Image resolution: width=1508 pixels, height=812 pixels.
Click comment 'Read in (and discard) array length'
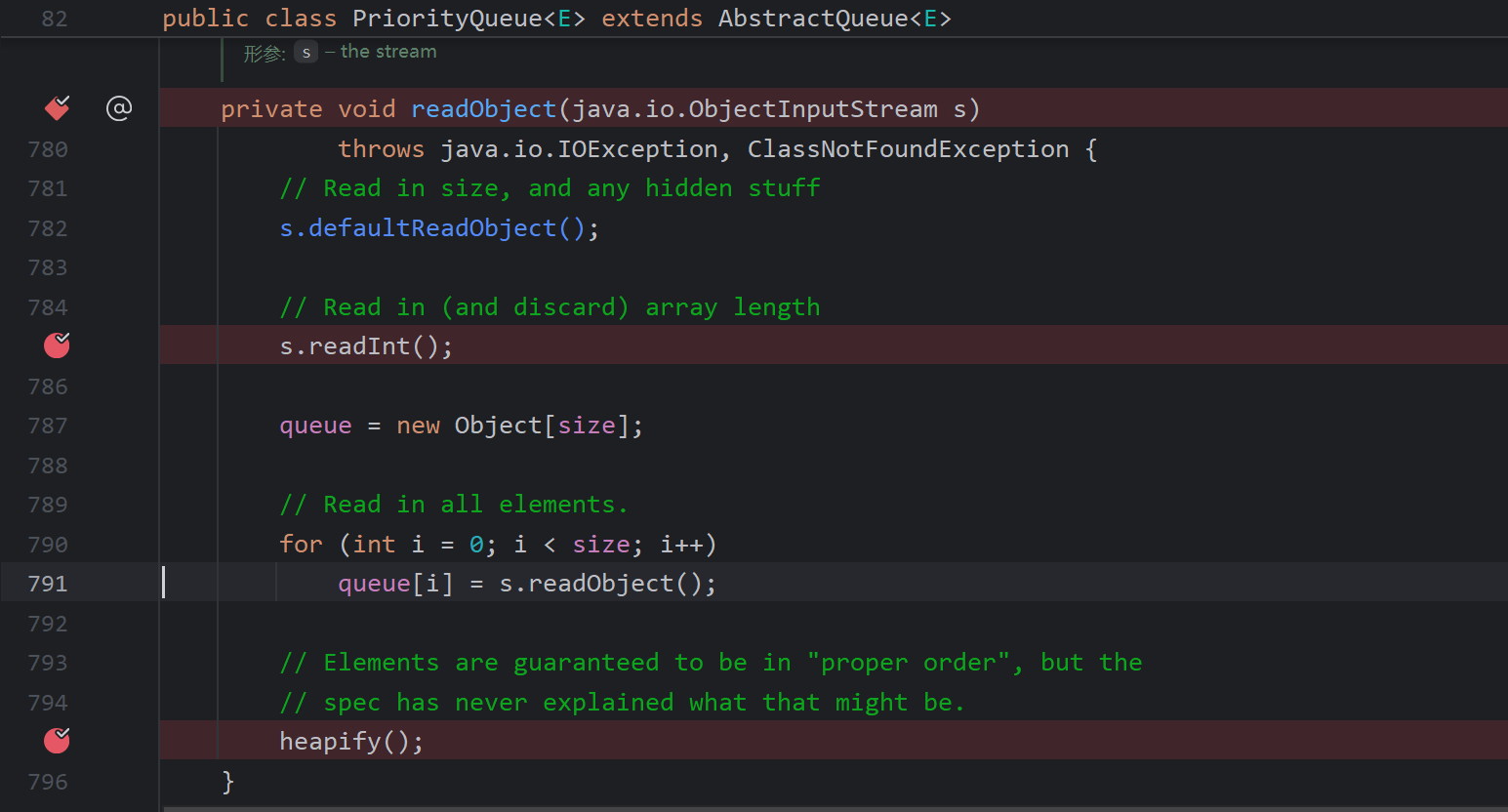click(550, 307)
